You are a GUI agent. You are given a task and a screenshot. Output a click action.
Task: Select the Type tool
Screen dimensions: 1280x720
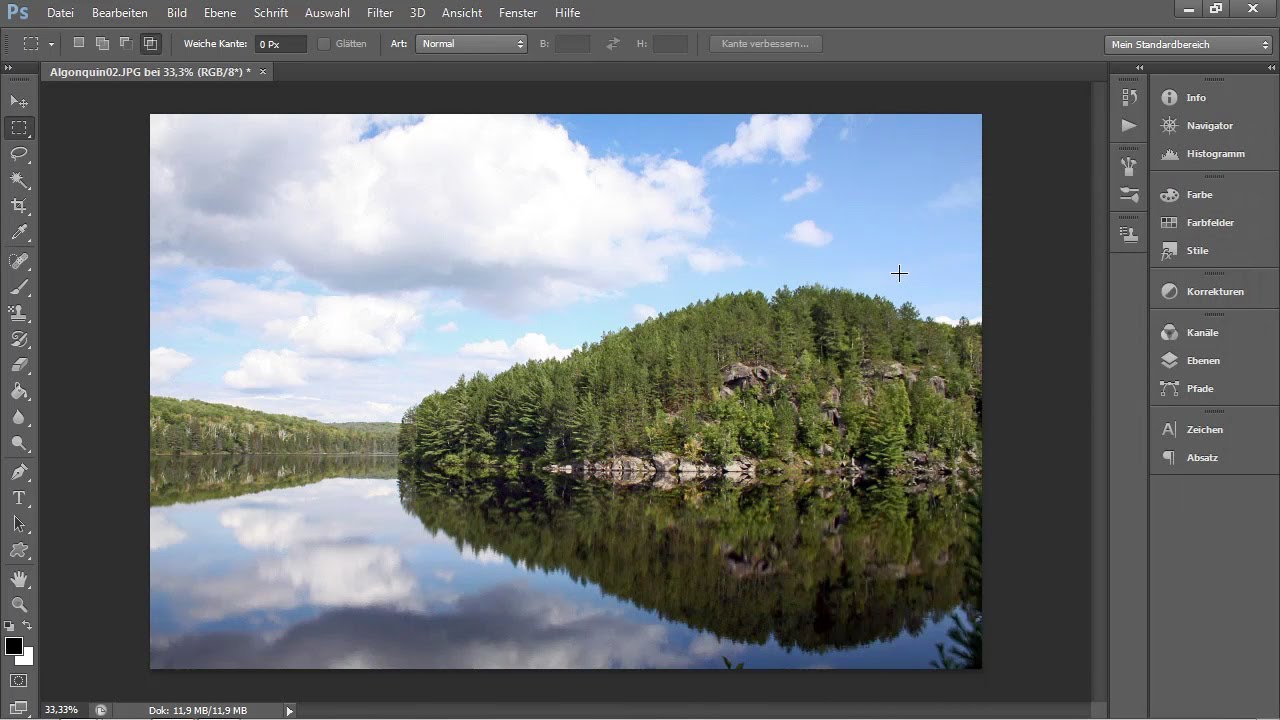pyautogui.click(x=19, y=497)
